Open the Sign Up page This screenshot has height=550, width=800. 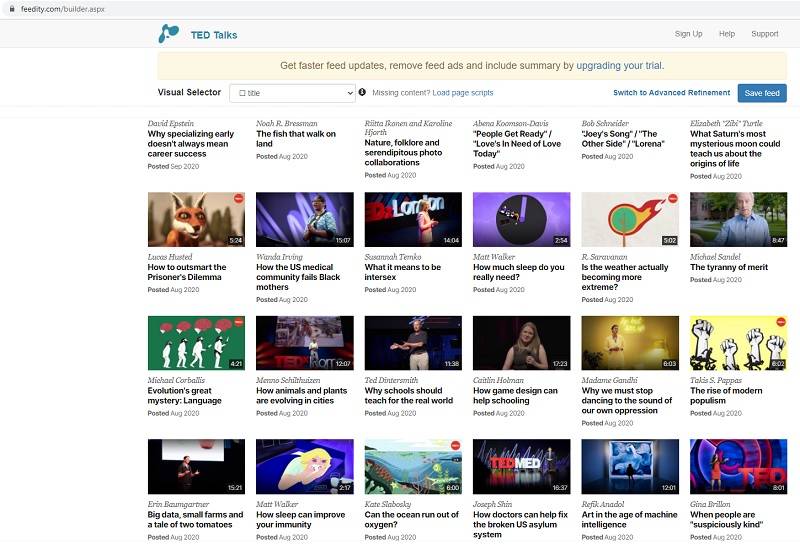pyautogui.click(x=688, y=34)
